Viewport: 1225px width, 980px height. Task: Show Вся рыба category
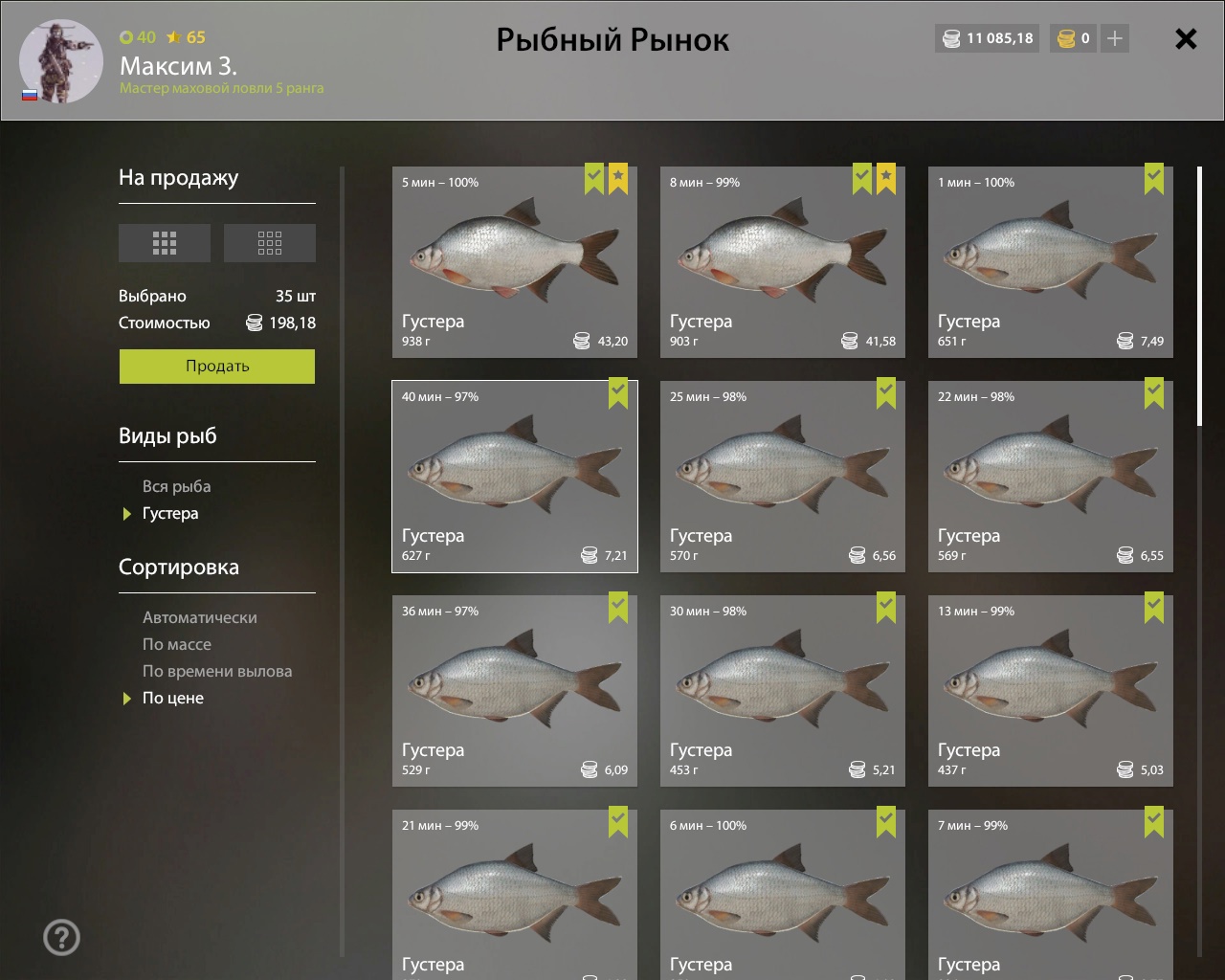(176, 486)
